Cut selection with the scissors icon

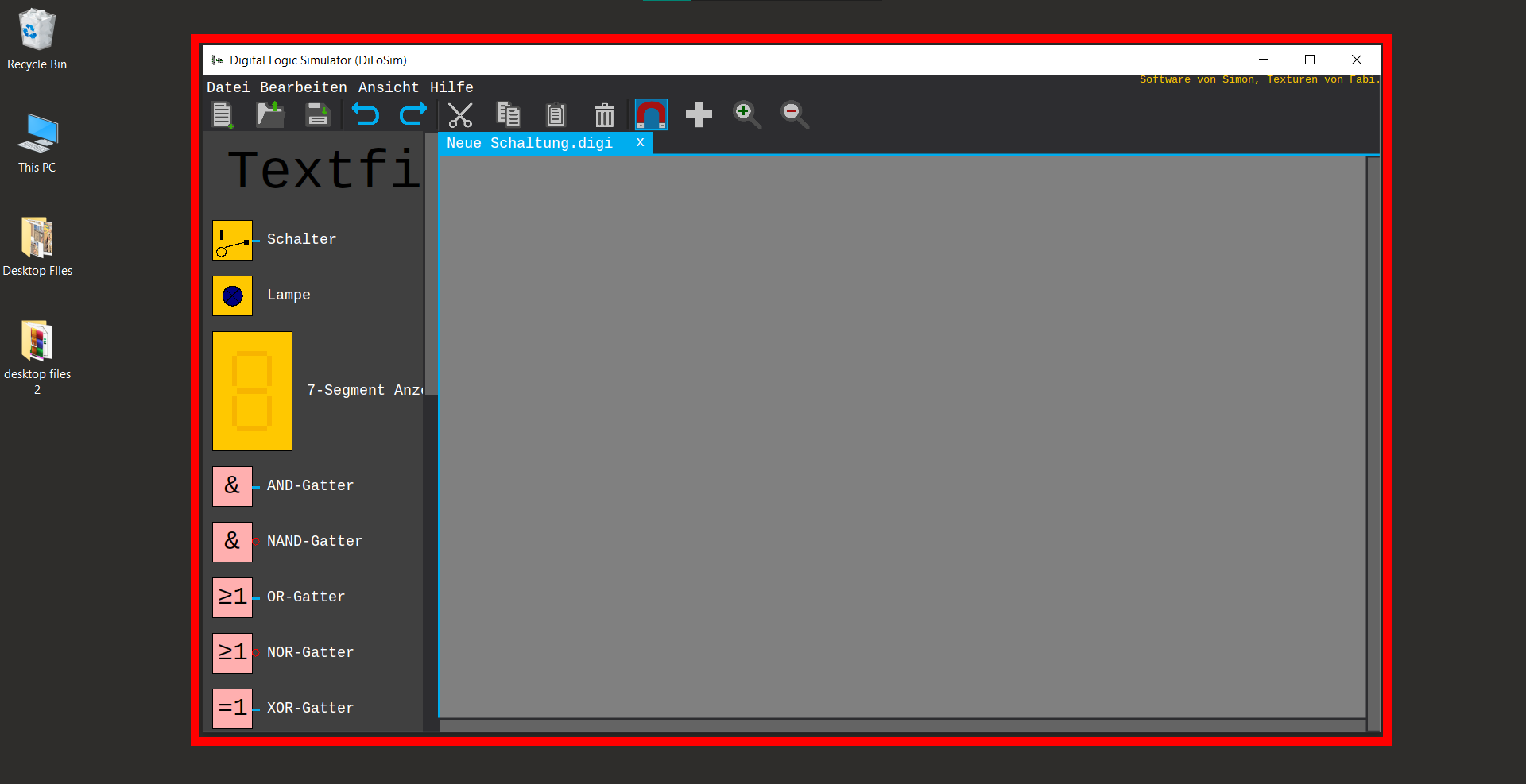tap(460, 115)
